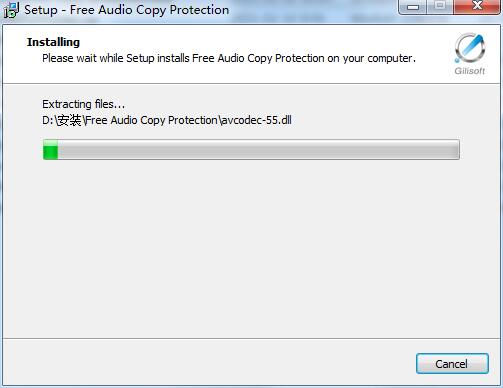This screenshot has width=503, height=388.
Task: Click the avcodec-55.dll file name
Action: point(256,120)
